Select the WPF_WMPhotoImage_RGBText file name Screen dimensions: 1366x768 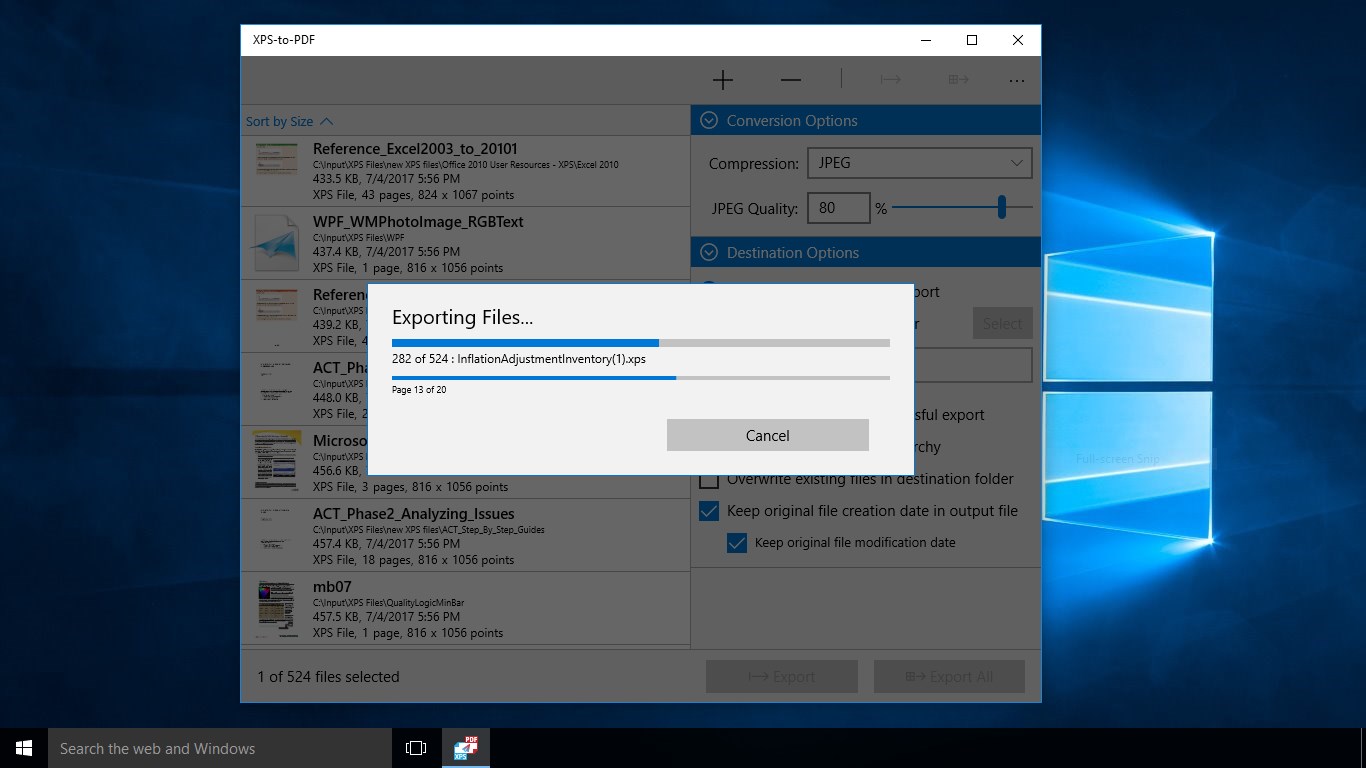click(x=418, y=222)
